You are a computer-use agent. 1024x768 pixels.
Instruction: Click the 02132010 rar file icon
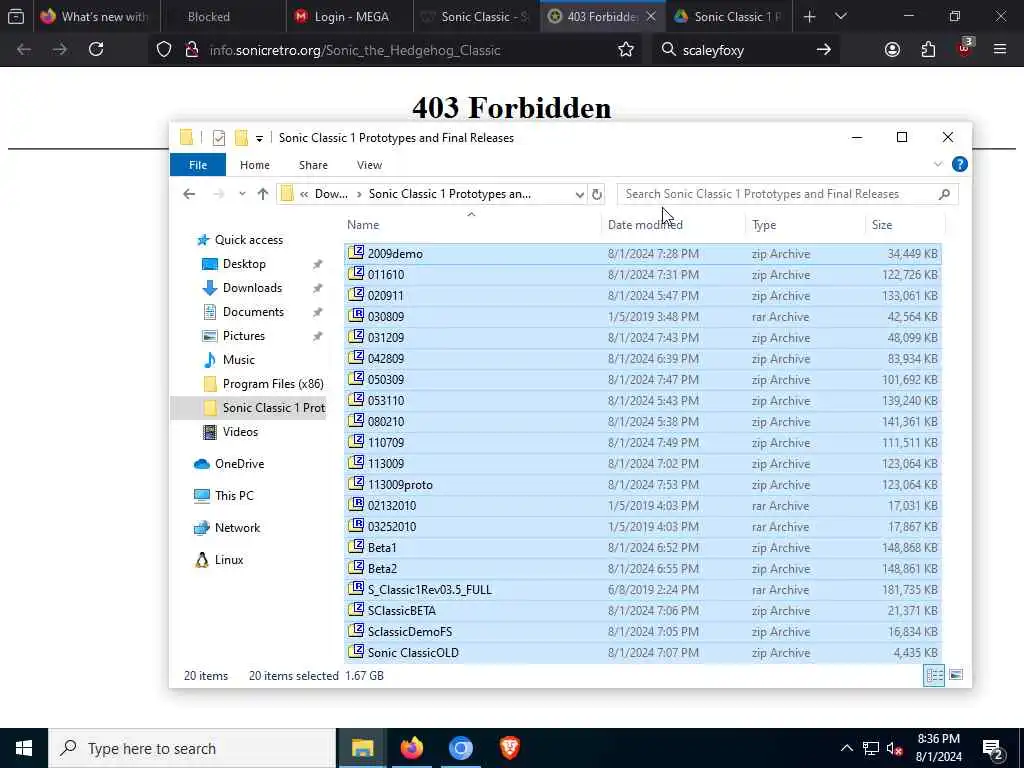[x=356, y=505]
